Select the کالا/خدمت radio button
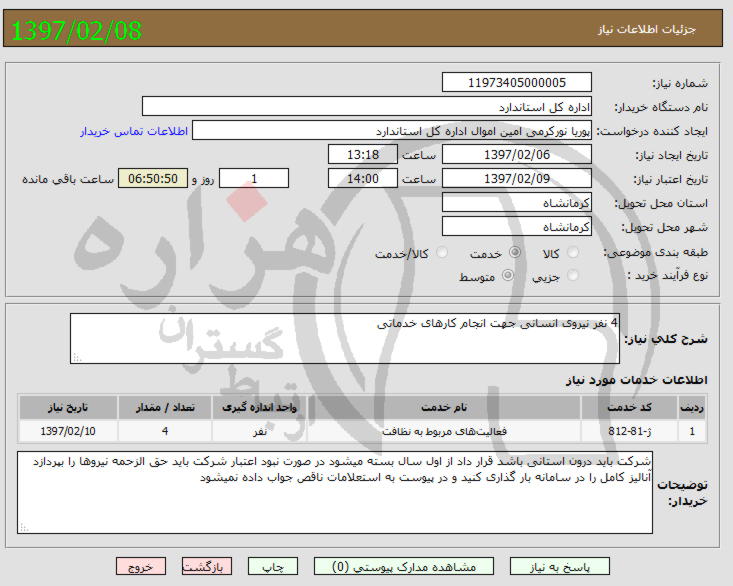 pyautogui.click(x=441, y=253)
